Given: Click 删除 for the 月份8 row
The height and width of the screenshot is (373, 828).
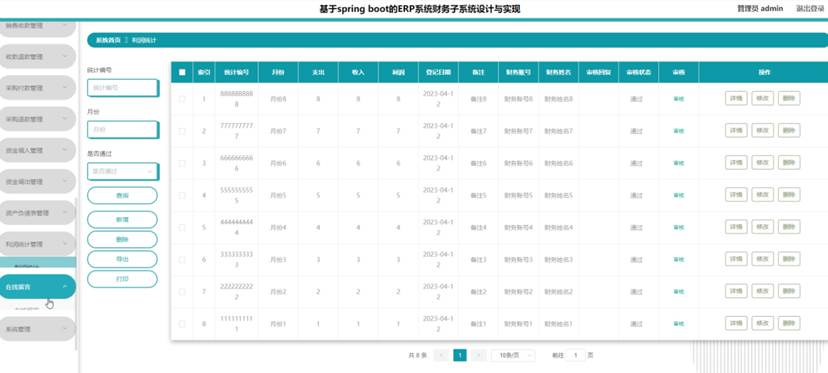Looking at the screenshot, I should [x=788, y=98].
